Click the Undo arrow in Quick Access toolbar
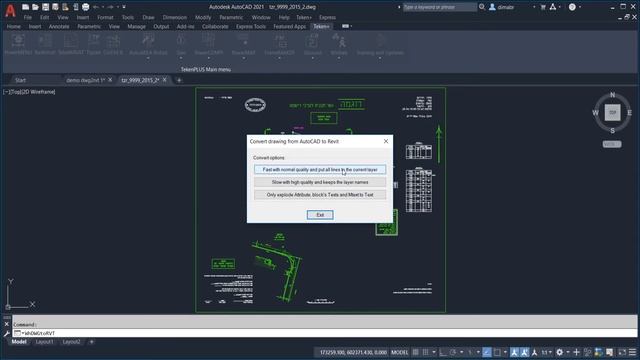This screenshot has height=360, width=640. click(96, 7)
